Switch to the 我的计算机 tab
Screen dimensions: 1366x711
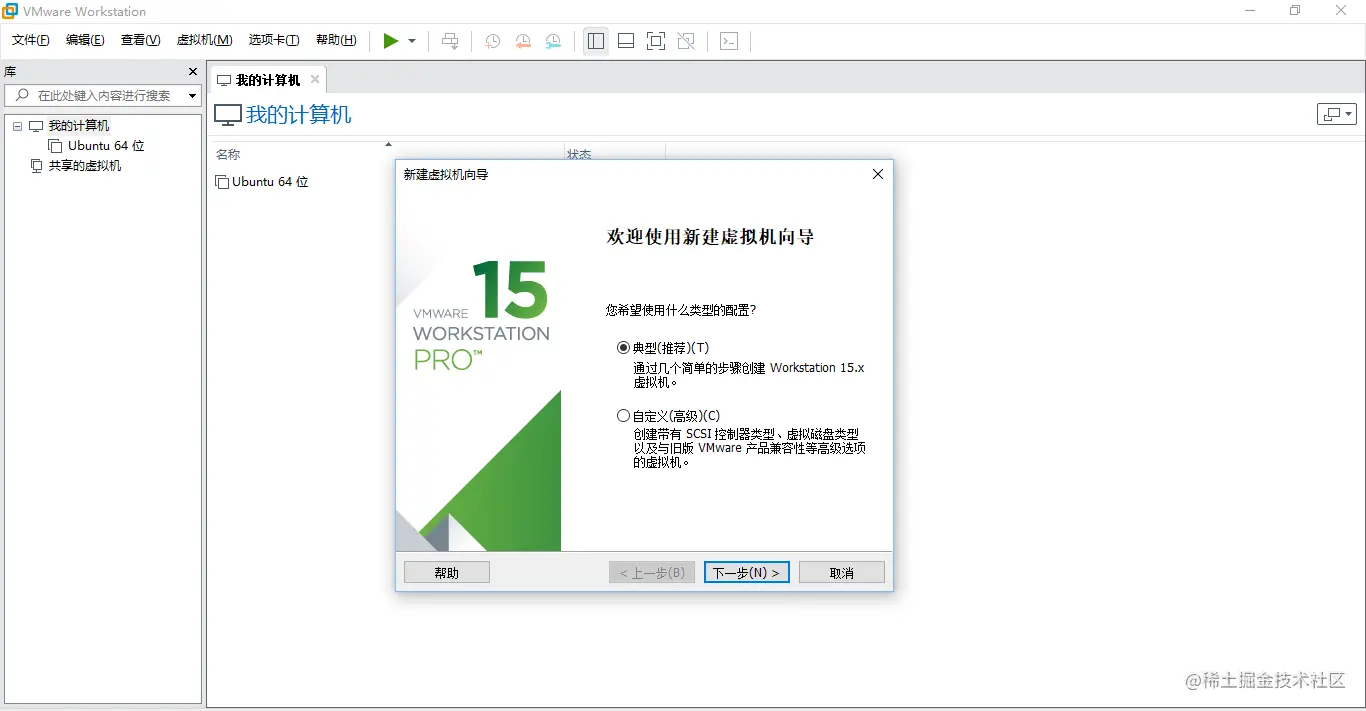[268, 80]
